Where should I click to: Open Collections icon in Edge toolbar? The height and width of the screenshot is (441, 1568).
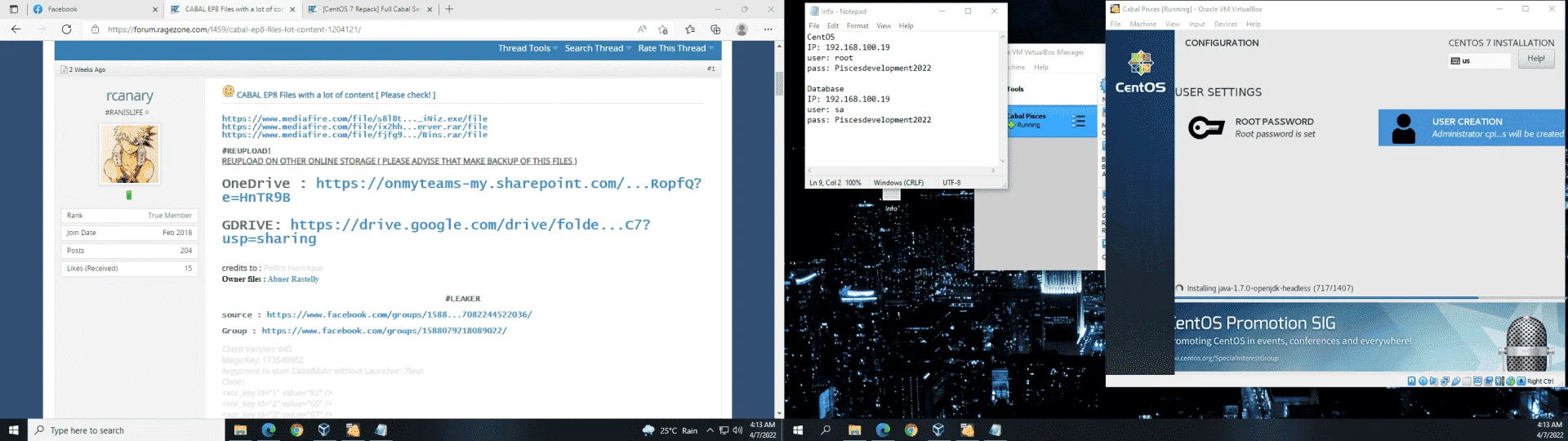(715, 29)
